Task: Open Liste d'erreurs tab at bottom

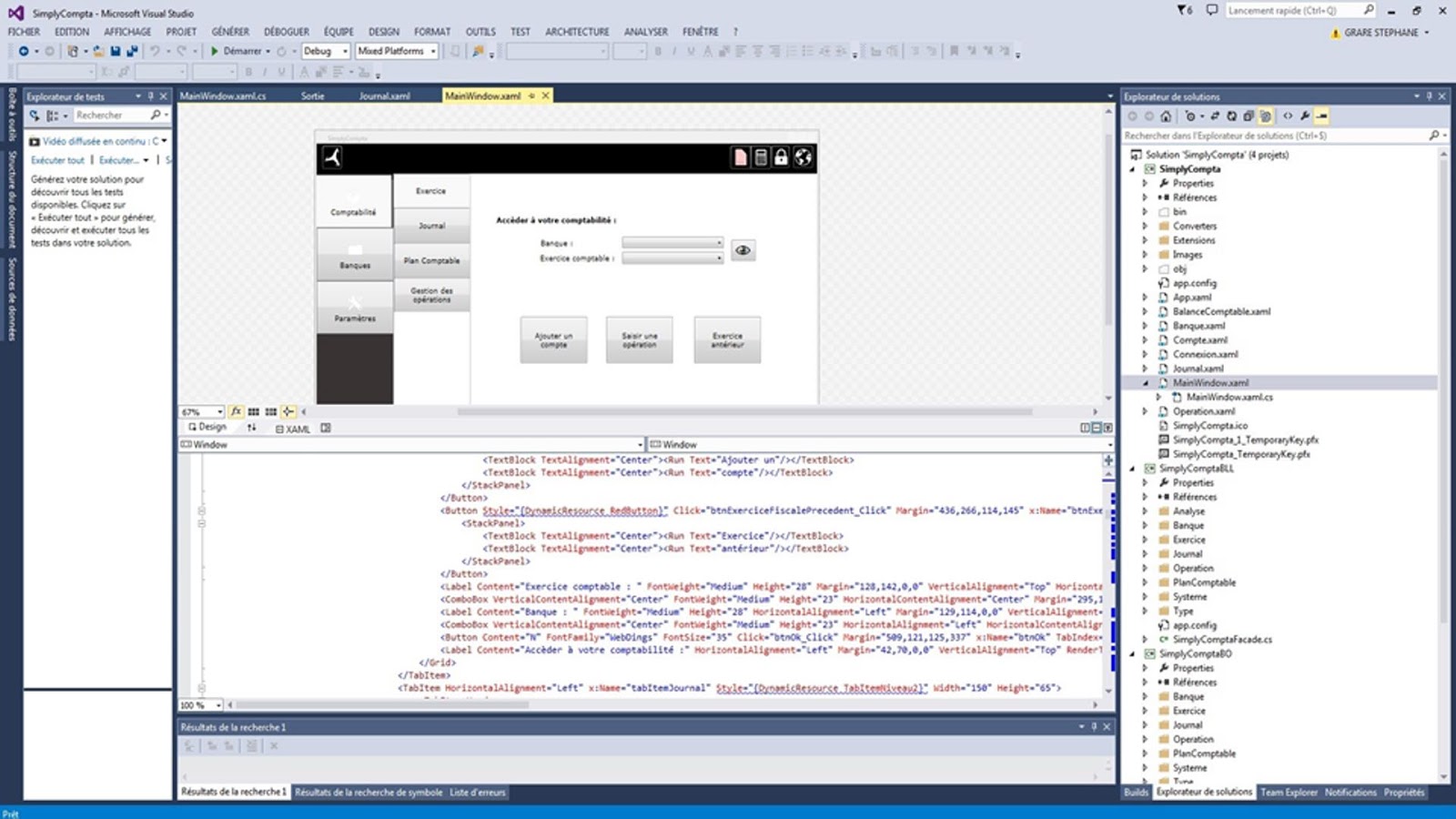Action: point(478,793)
